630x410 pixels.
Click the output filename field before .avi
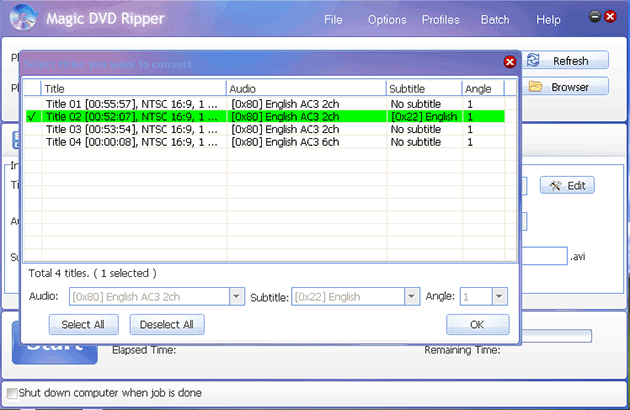pos(544,256)
